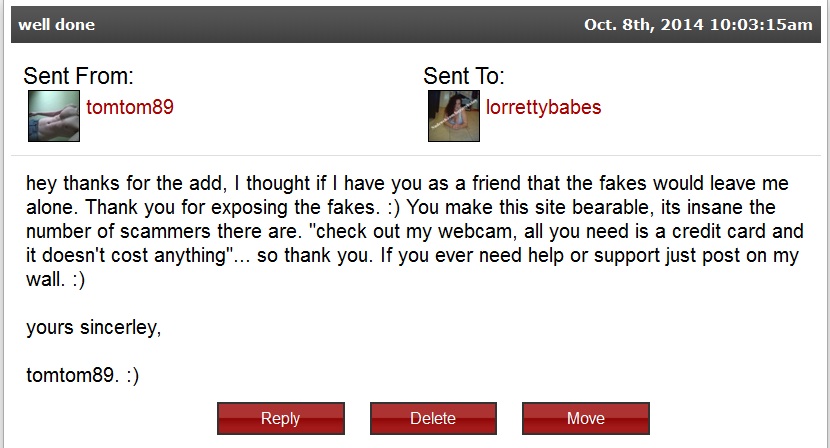This screenshot has height=448, width=830.
Task: Open recipient lorrettybabes' avatar thumbnail
Action: click(x=453, y=116)
